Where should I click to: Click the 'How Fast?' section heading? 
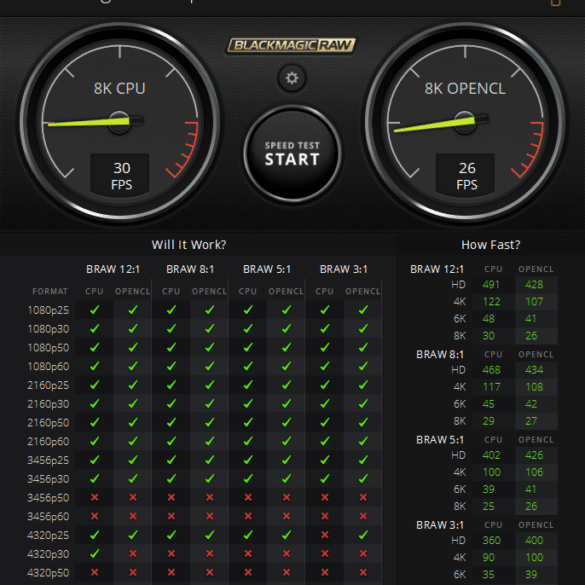(x=491, y=245)
